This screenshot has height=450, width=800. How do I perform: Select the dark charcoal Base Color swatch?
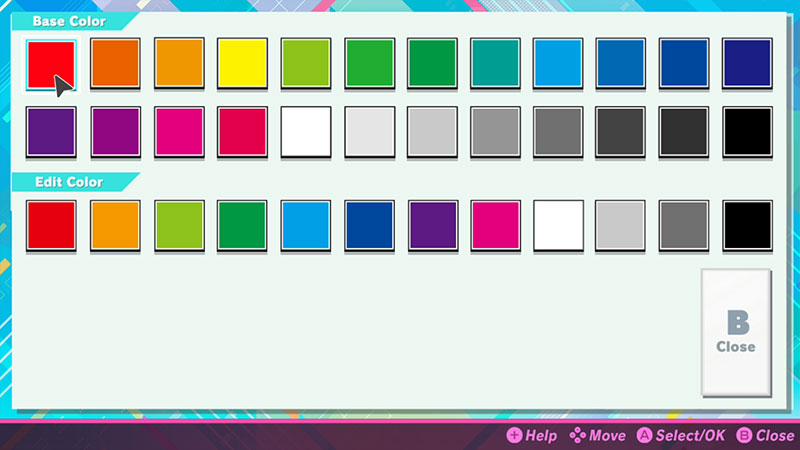tap(620, 132)
